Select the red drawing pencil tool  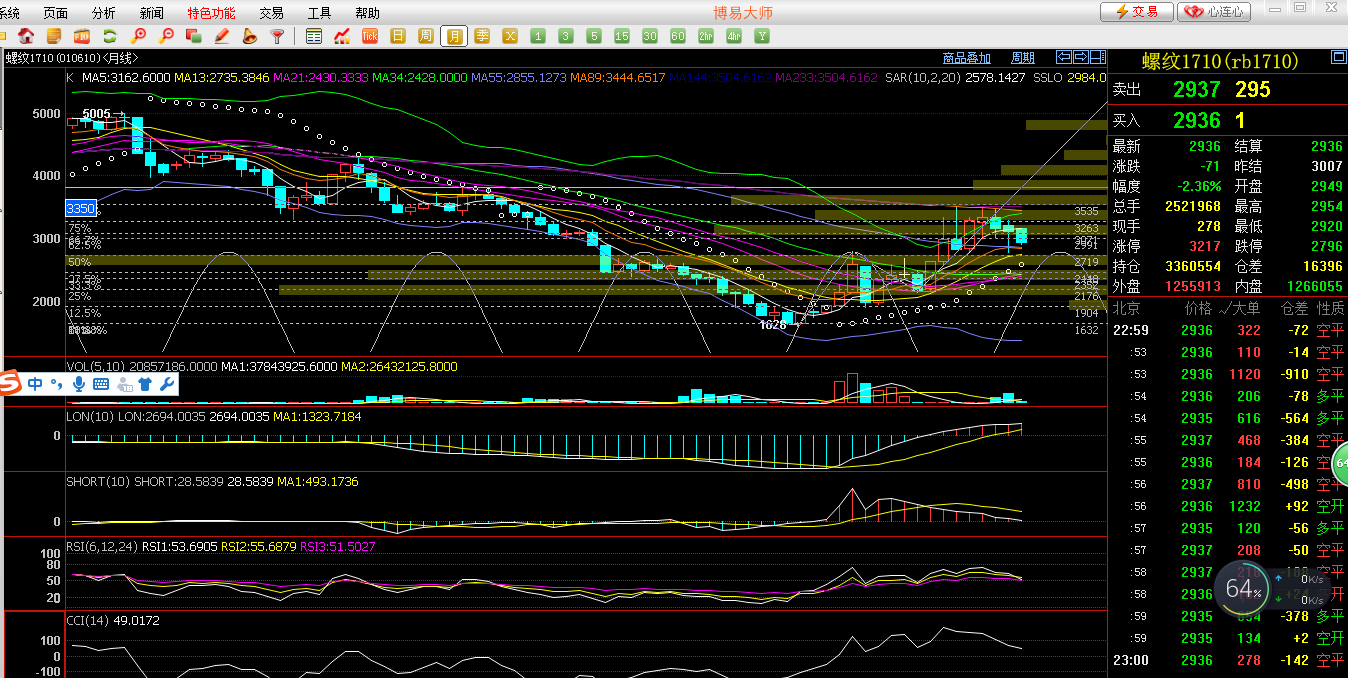[x=222, y=36]
